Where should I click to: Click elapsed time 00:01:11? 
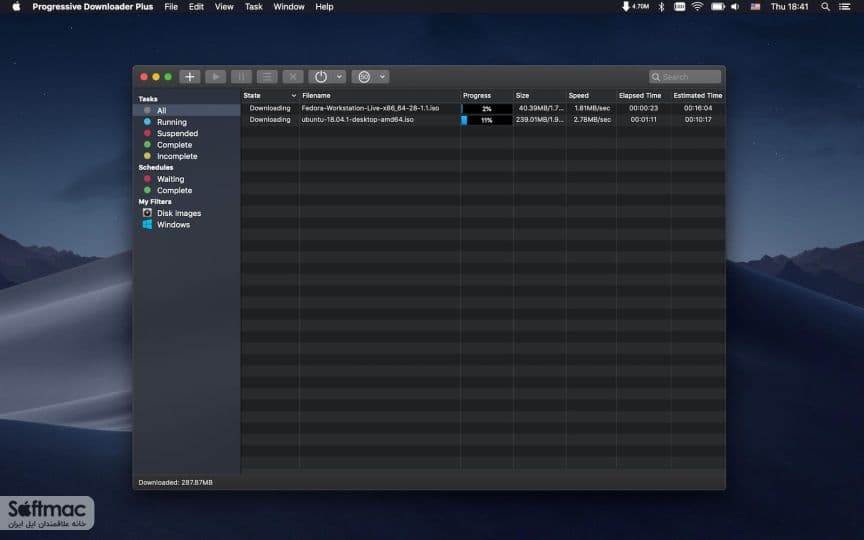tap(644, 120)
